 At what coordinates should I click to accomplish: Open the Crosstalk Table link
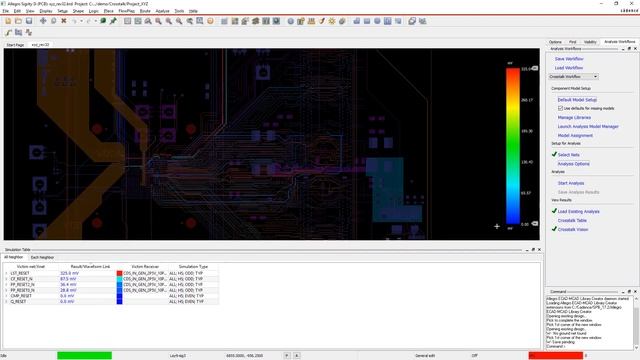tap(572, 220)
